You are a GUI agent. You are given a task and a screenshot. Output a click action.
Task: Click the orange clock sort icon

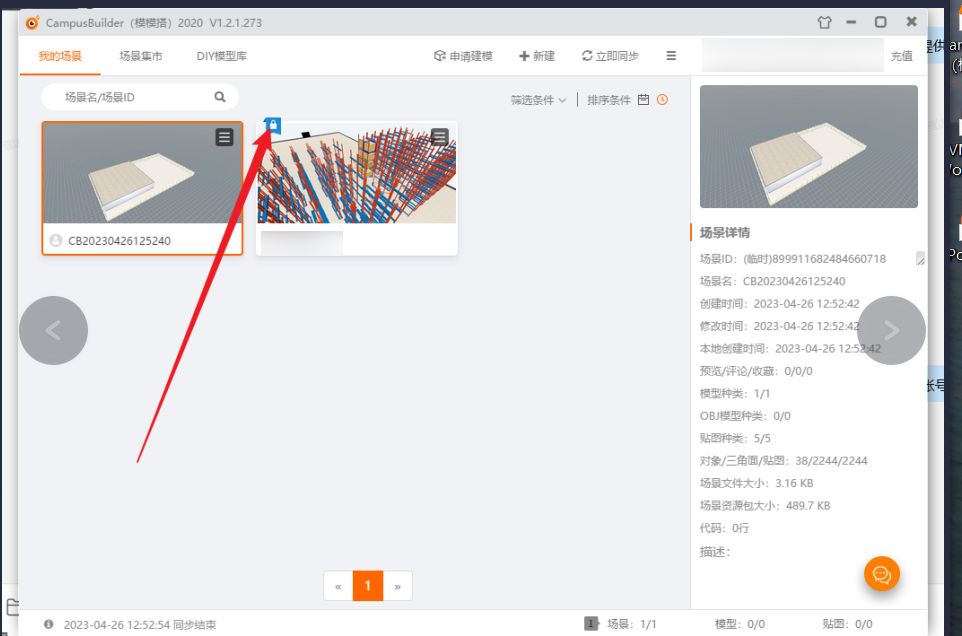662,100
